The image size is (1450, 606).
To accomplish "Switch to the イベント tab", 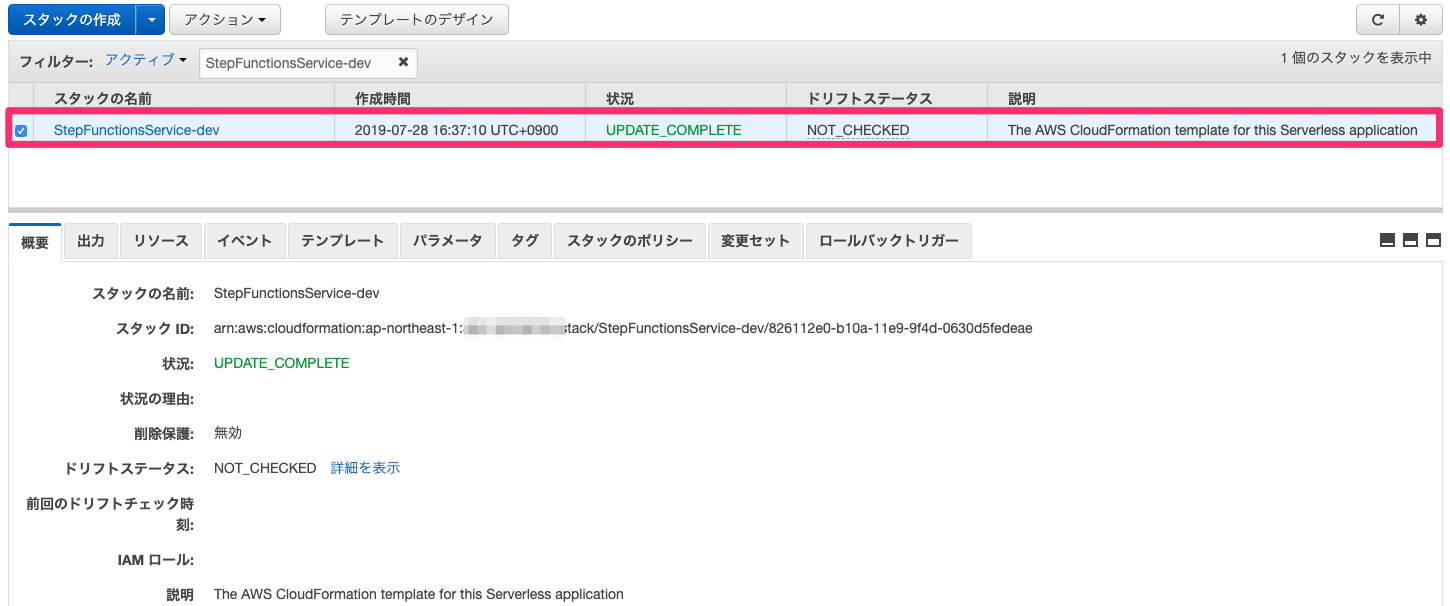I will [245, 241].
